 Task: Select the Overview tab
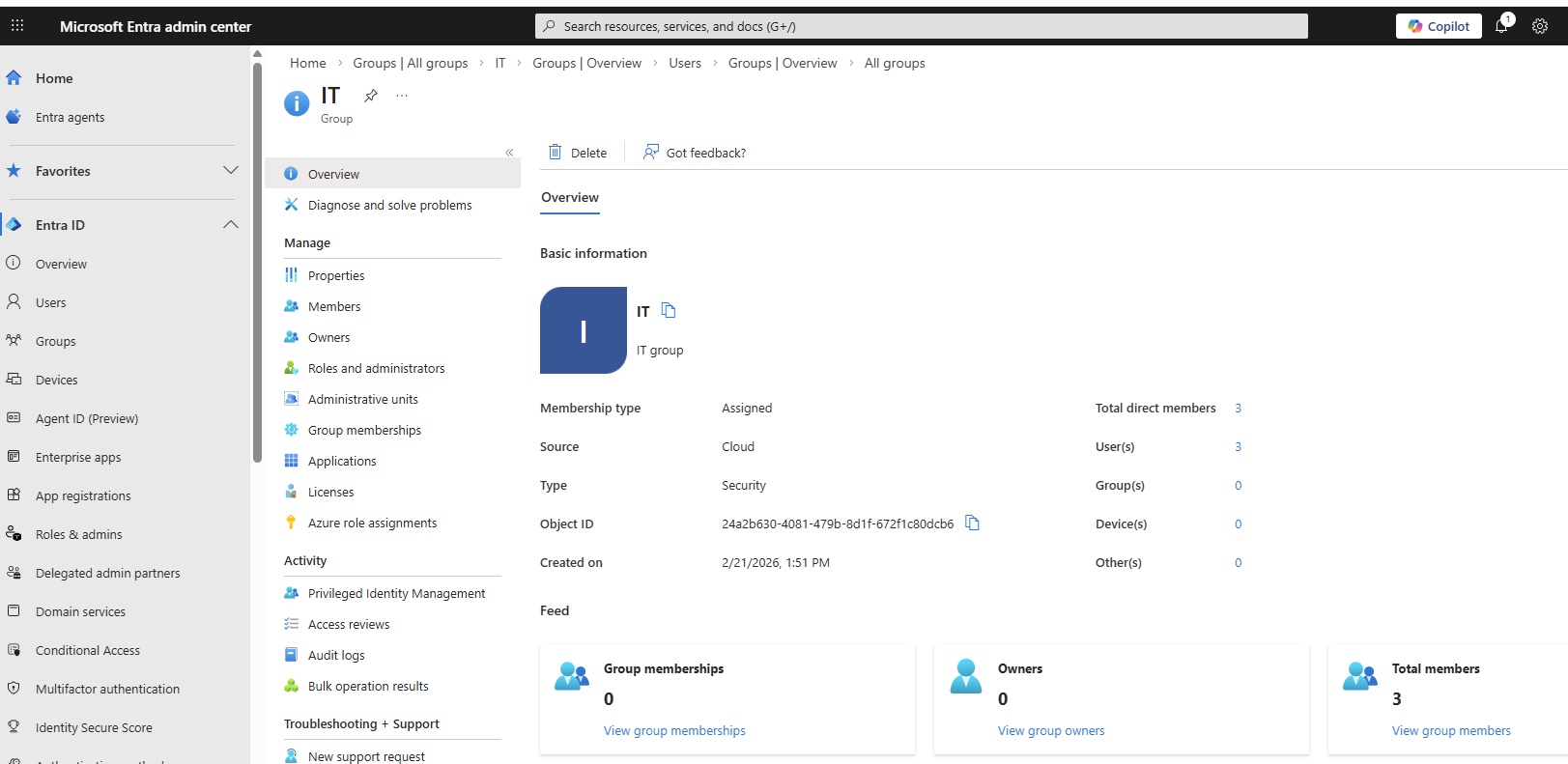click(569, 197)
